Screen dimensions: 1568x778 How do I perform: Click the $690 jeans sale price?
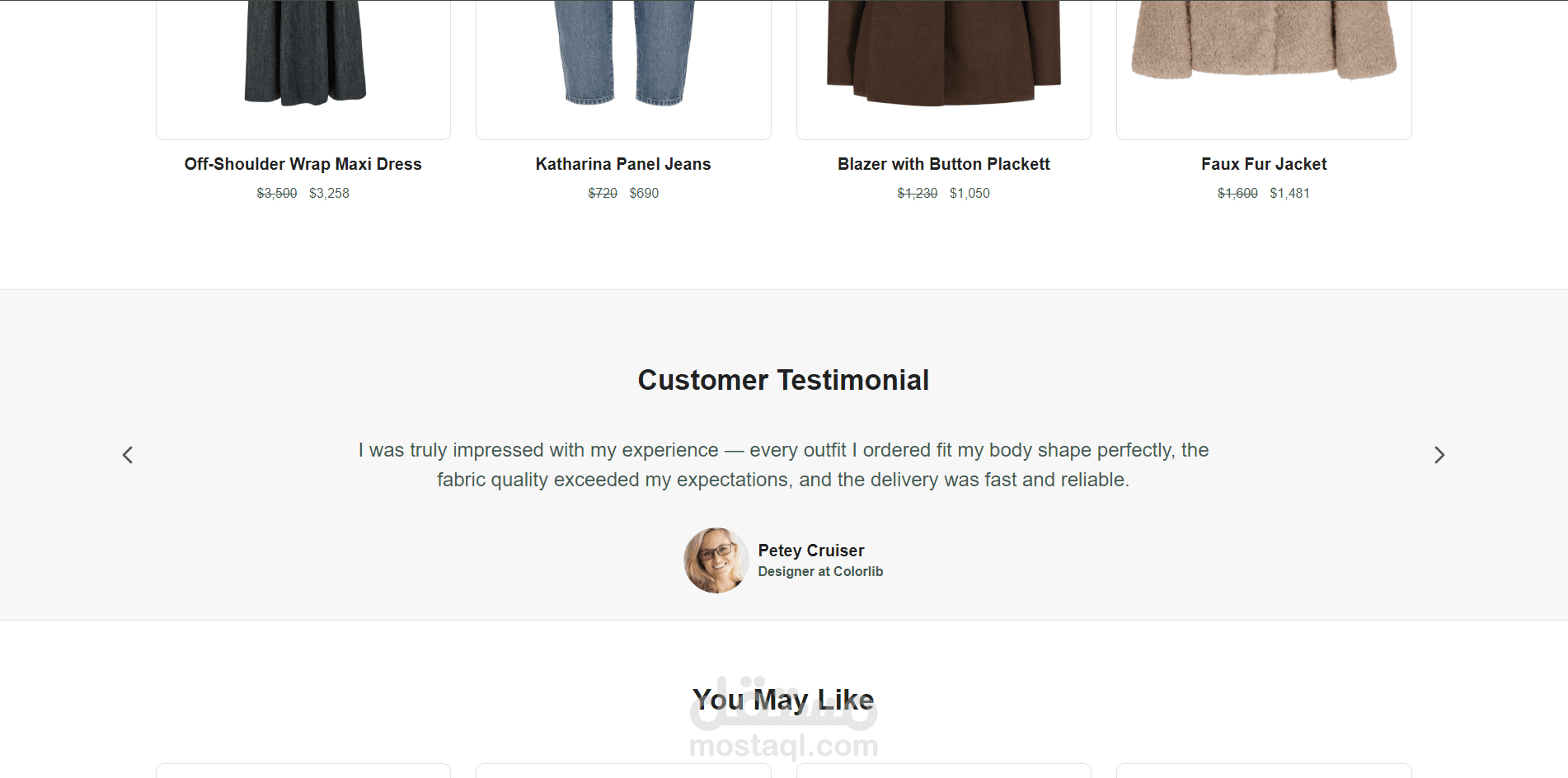(644, 193)
